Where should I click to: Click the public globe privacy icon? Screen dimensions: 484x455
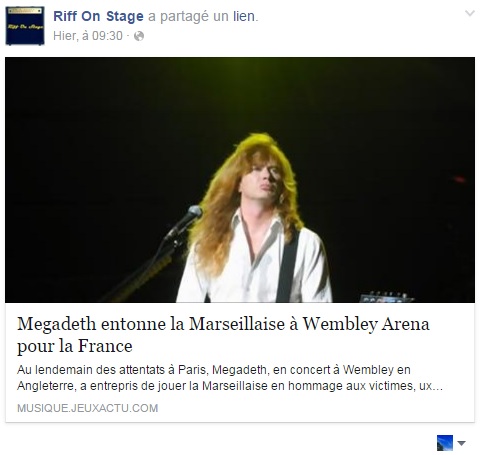[139, 36]
